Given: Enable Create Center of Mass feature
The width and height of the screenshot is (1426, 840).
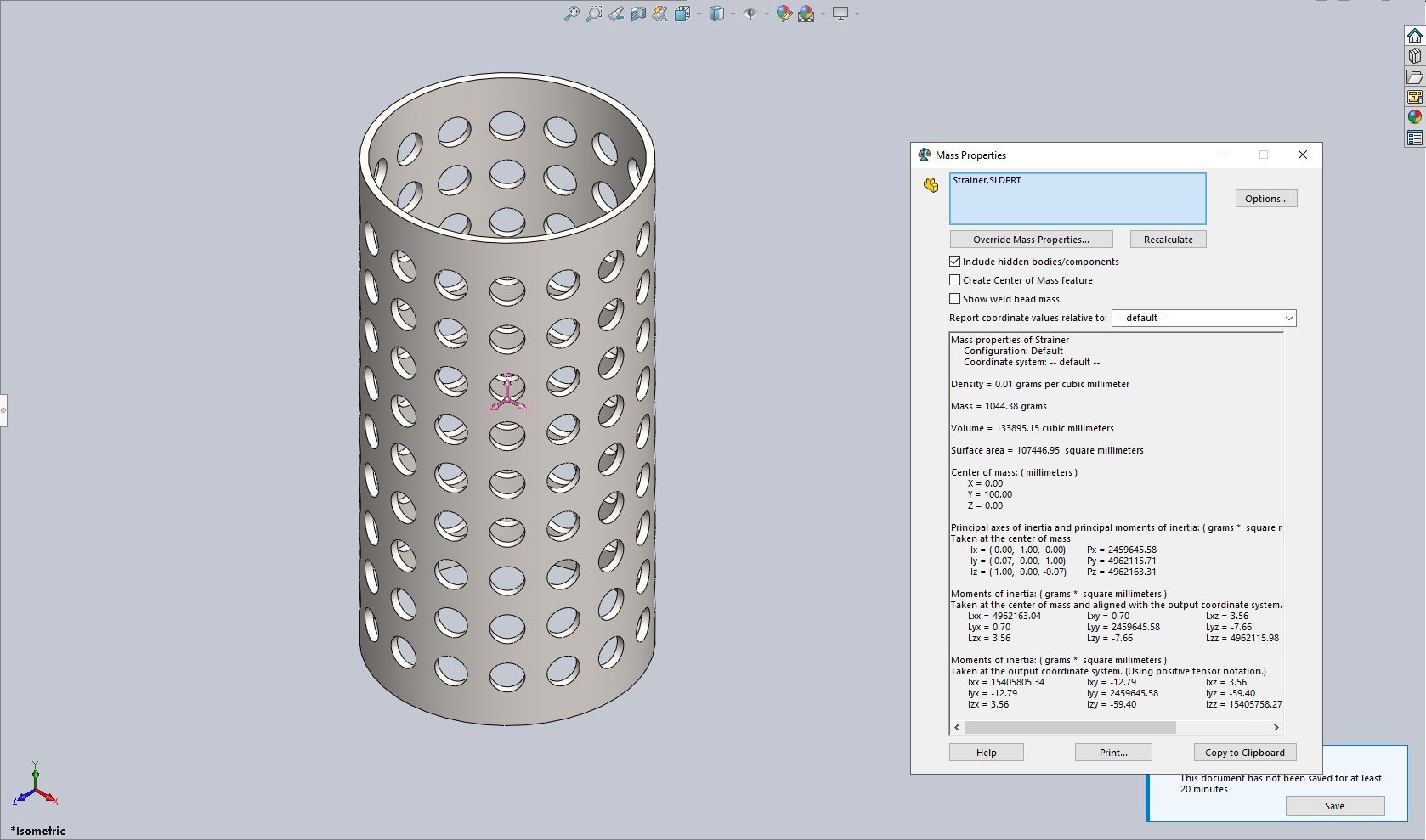Looking at the screenshot, I should tap(955, 280).
